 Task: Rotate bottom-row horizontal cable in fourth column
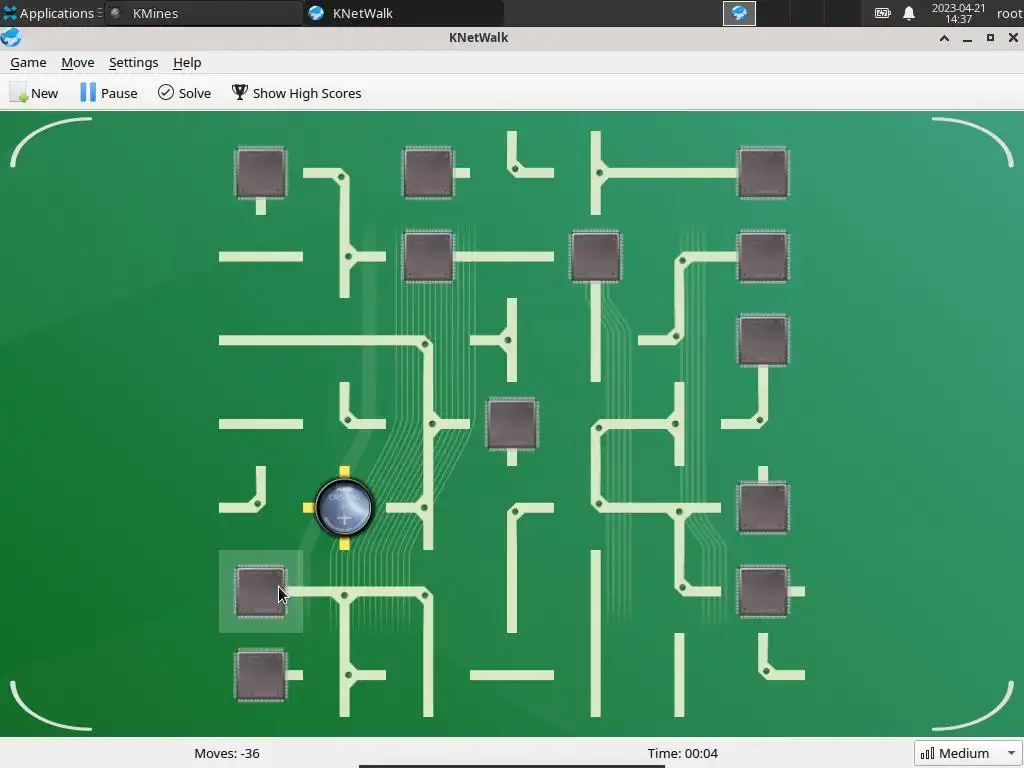tap(511, 675)
